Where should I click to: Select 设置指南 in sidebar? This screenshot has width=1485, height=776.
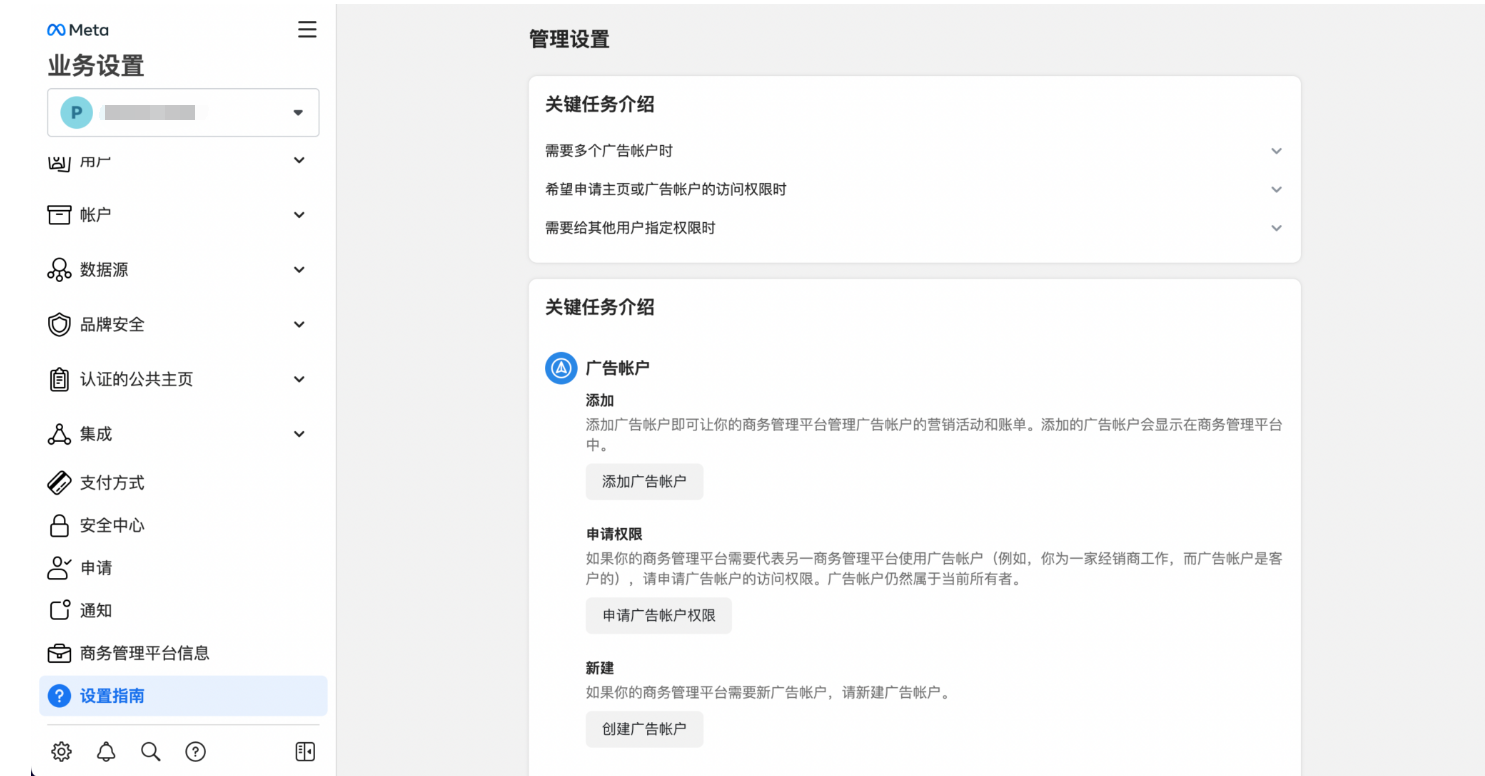(183, 696)
